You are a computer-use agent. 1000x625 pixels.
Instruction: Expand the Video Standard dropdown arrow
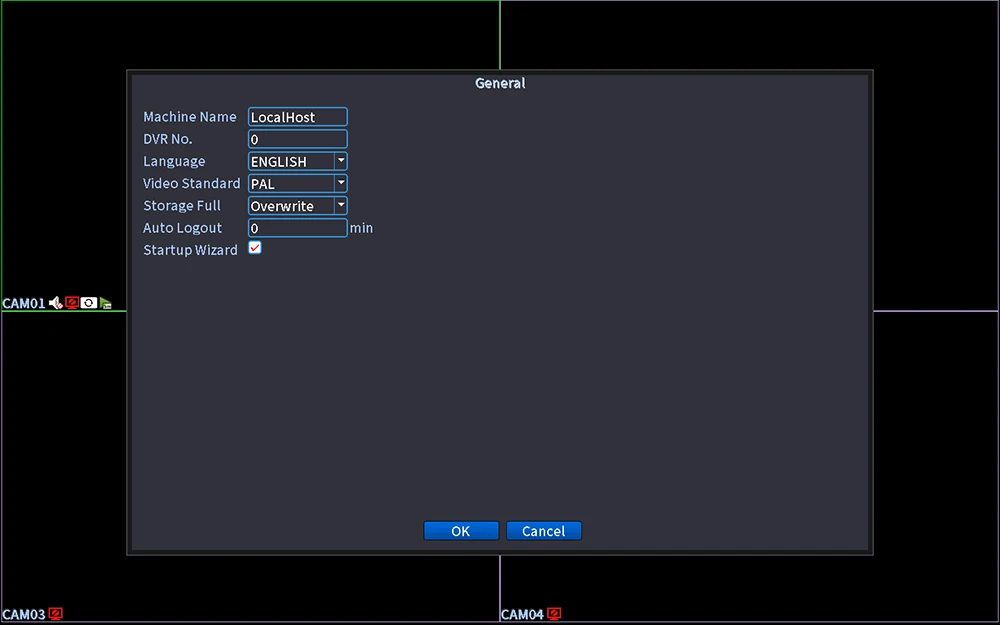(x=341, y=183)
